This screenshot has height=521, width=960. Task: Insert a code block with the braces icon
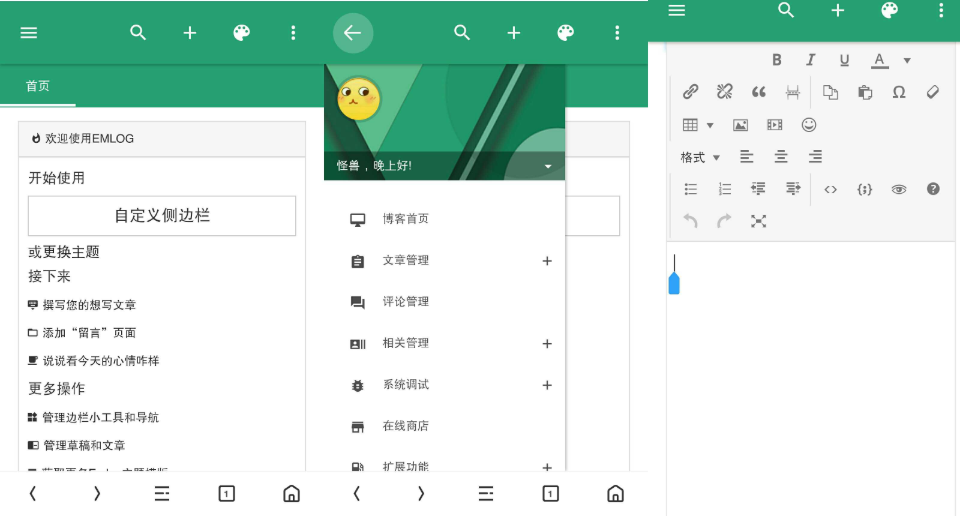click(864, 189)
